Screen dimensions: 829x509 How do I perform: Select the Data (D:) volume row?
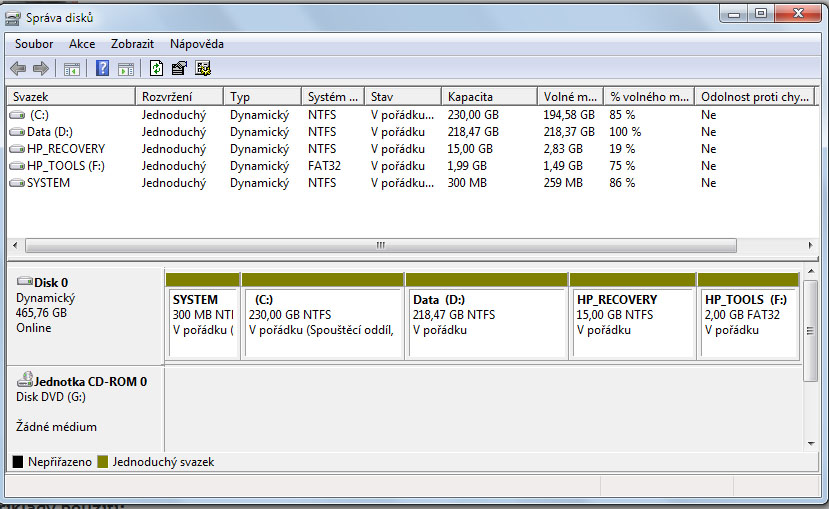410,132
